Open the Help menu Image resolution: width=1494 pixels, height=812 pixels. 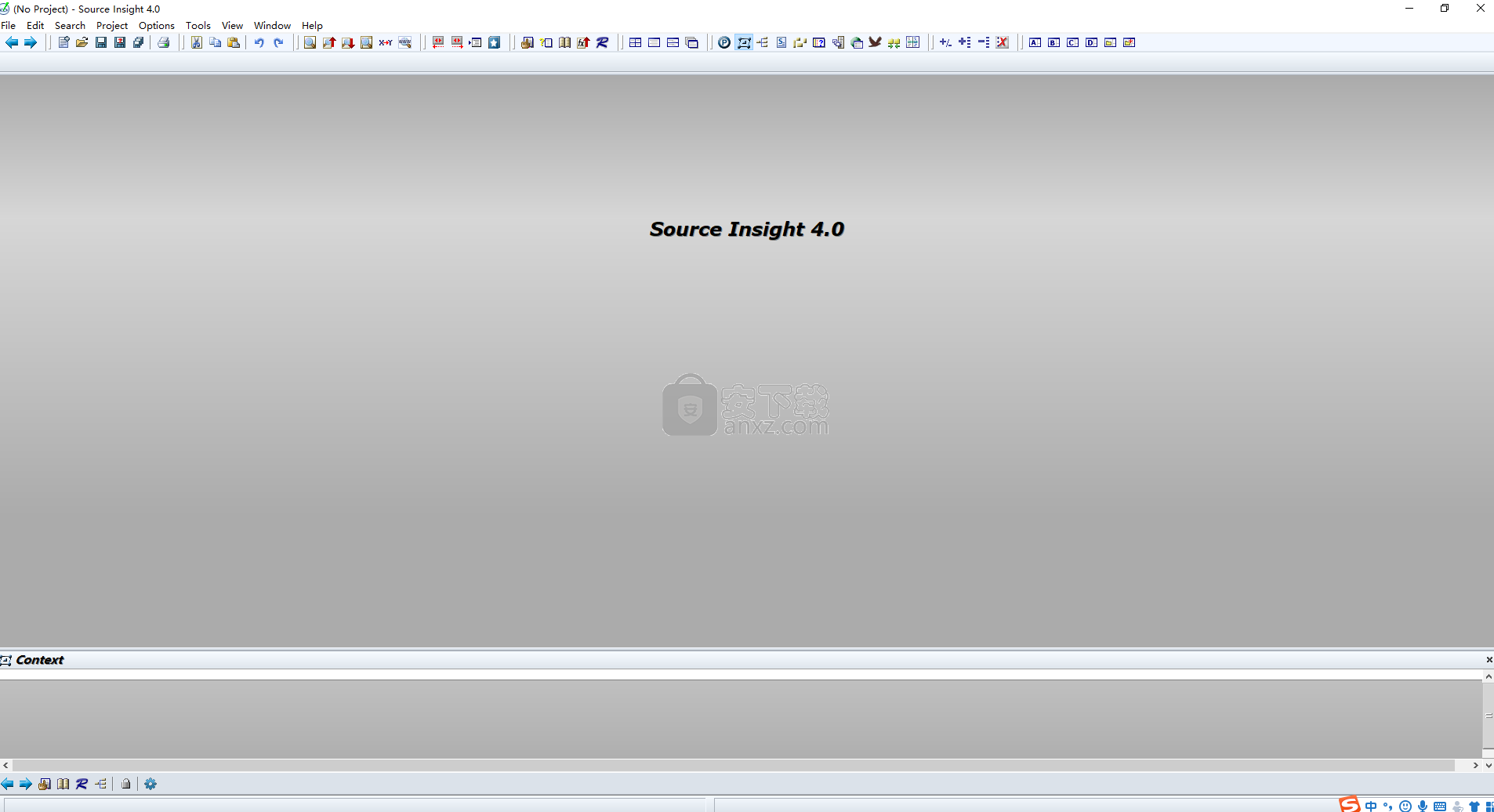312,25
